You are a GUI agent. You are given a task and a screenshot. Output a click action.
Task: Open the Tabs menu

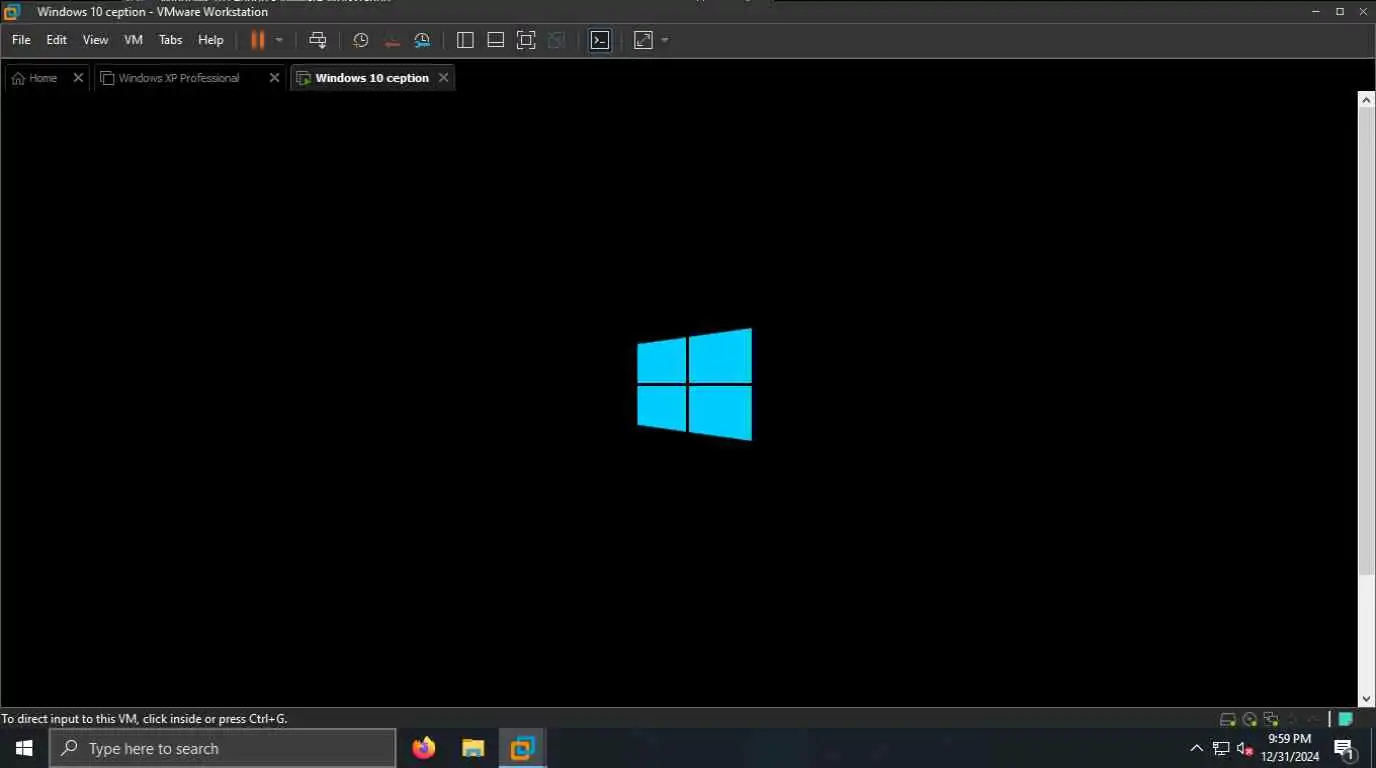171,40
